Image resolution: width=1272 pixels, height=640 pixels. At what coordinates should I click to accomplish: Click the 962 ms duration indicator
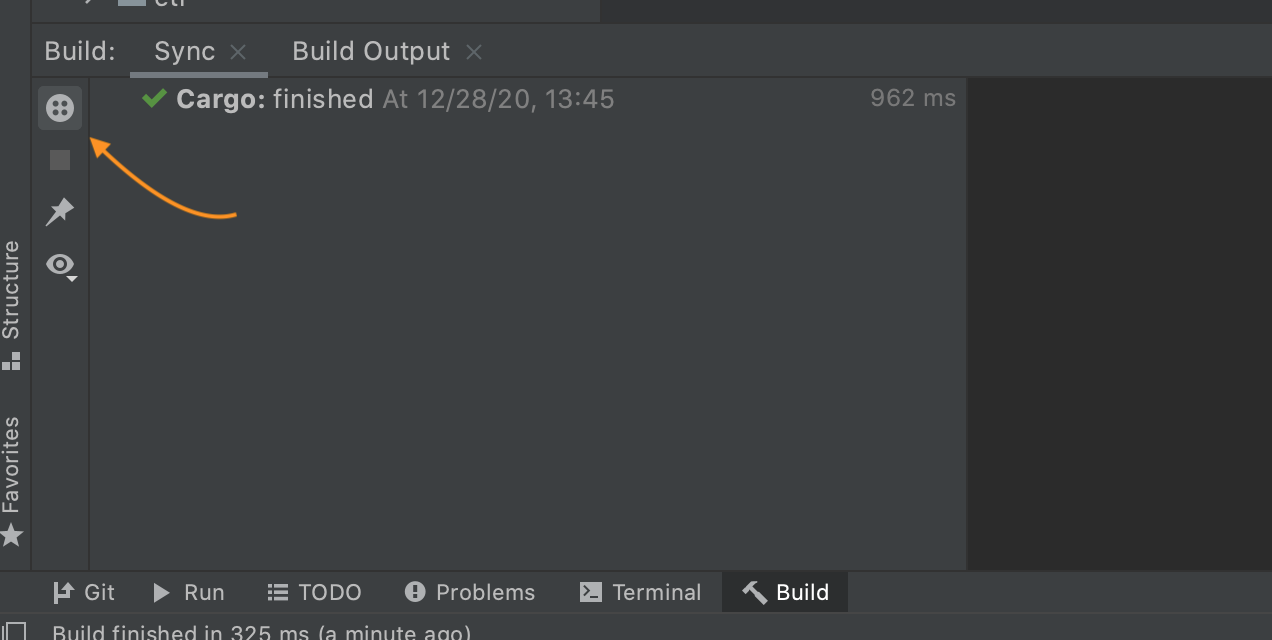pos(912,98)
